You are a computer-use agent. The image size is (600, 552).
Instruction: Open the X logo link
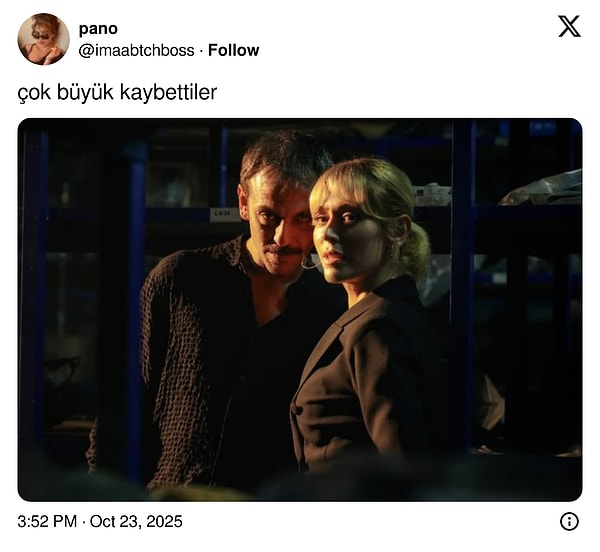pos(569,26)
